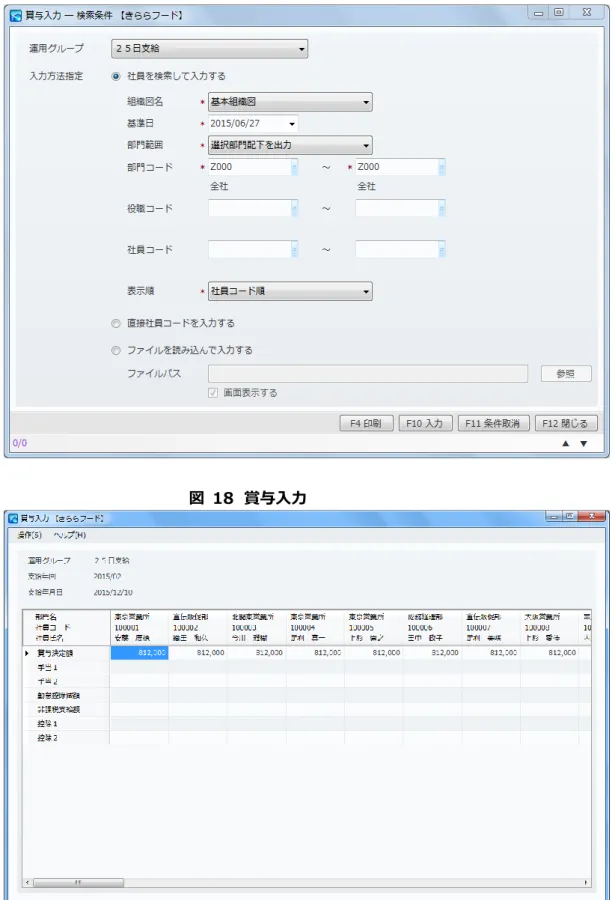
Task: Click the grid's horizontal scrollbar right arrow
Action: tap(586, 882)
